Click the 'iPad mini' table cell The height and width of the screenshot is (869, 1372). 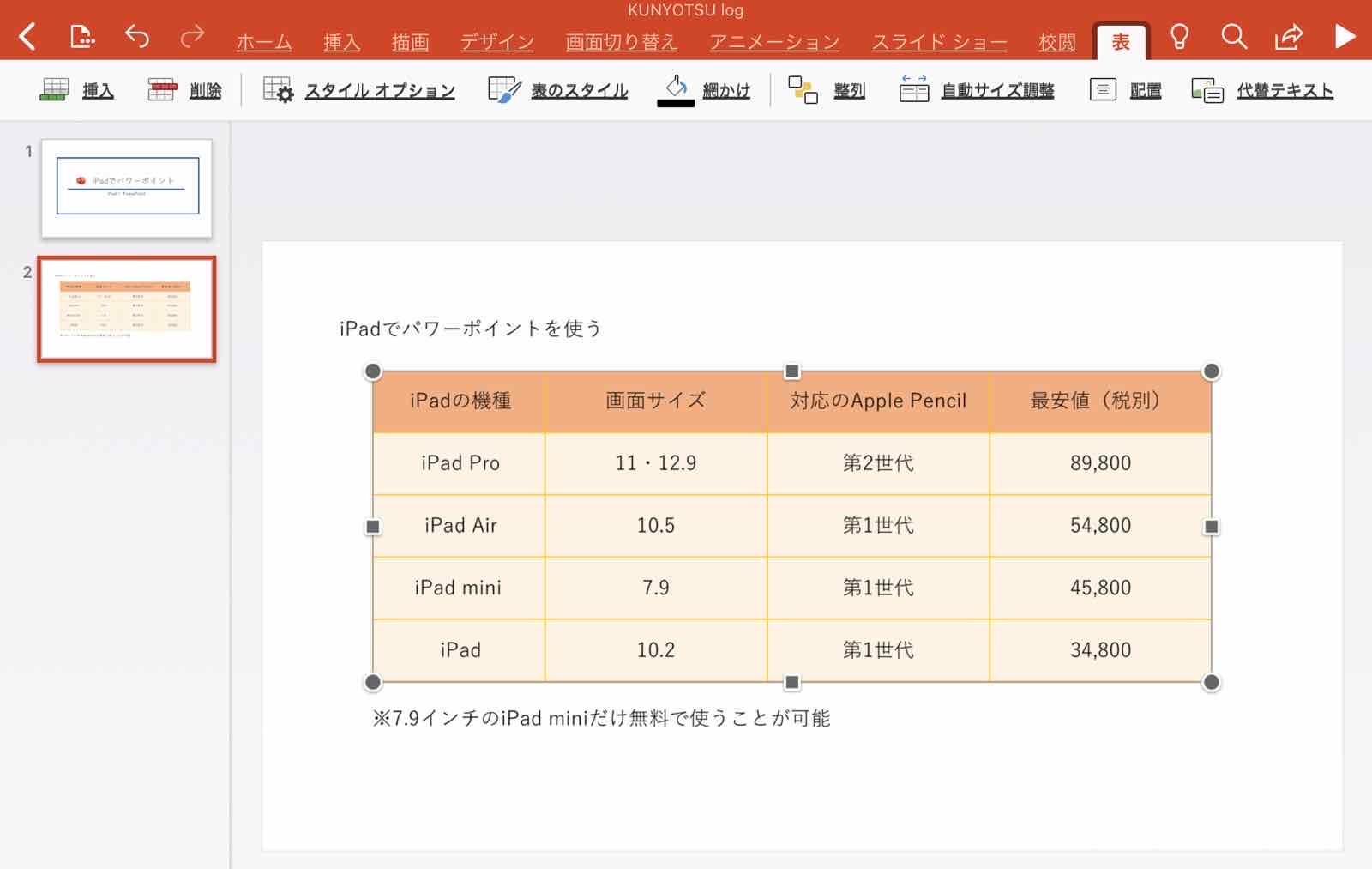pos(460,588)
